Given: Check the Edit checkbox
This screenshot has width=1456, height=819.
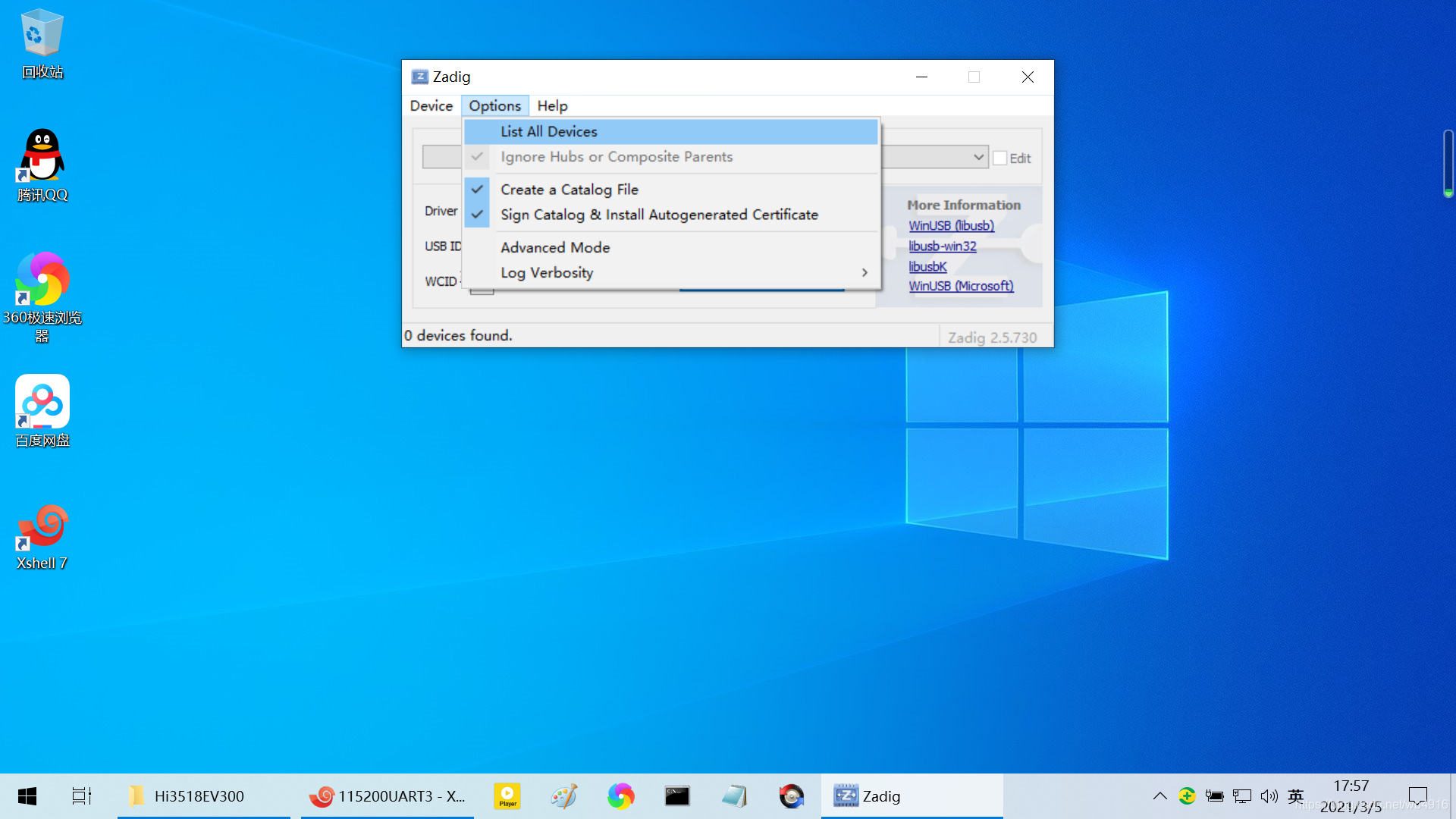Looking at the screenshot, I should [1000, 158].
